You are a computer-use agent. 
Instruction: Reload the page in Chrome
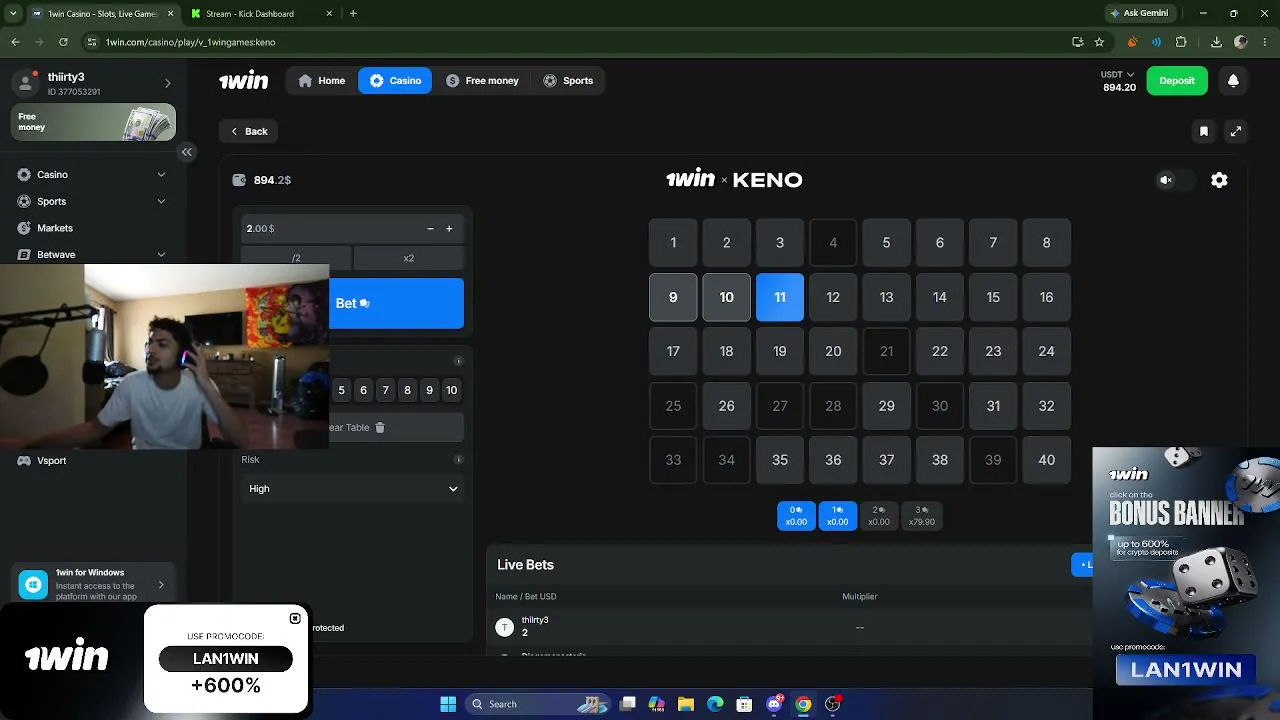(63, 42)
